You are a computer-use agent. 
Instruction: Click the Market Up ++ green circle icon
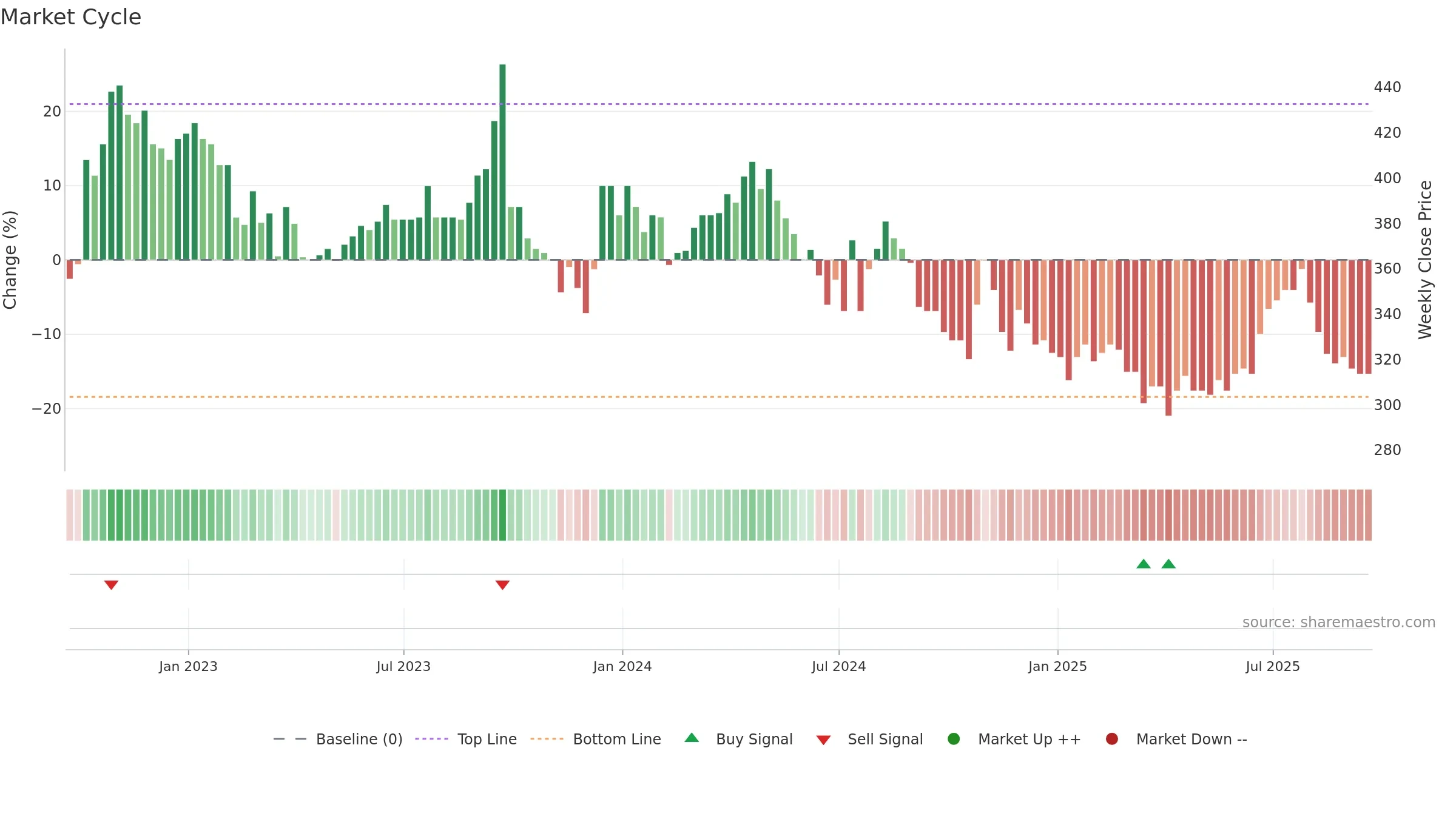tap(954, 739)
